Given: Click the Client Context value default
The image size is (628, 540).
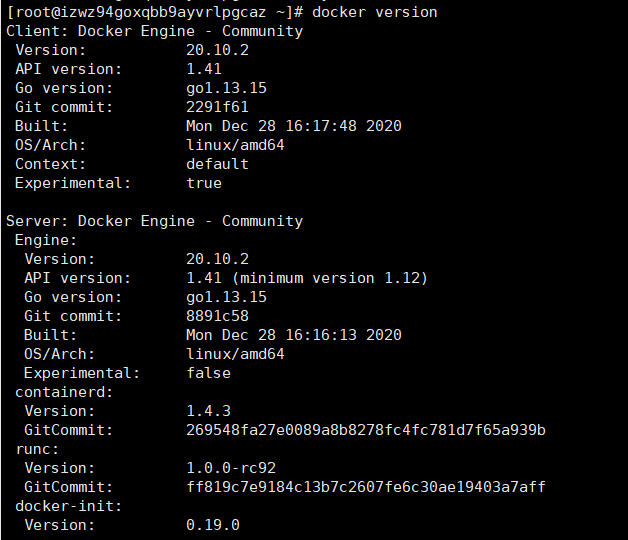Looking at the screenshot, I should [217, 164].
